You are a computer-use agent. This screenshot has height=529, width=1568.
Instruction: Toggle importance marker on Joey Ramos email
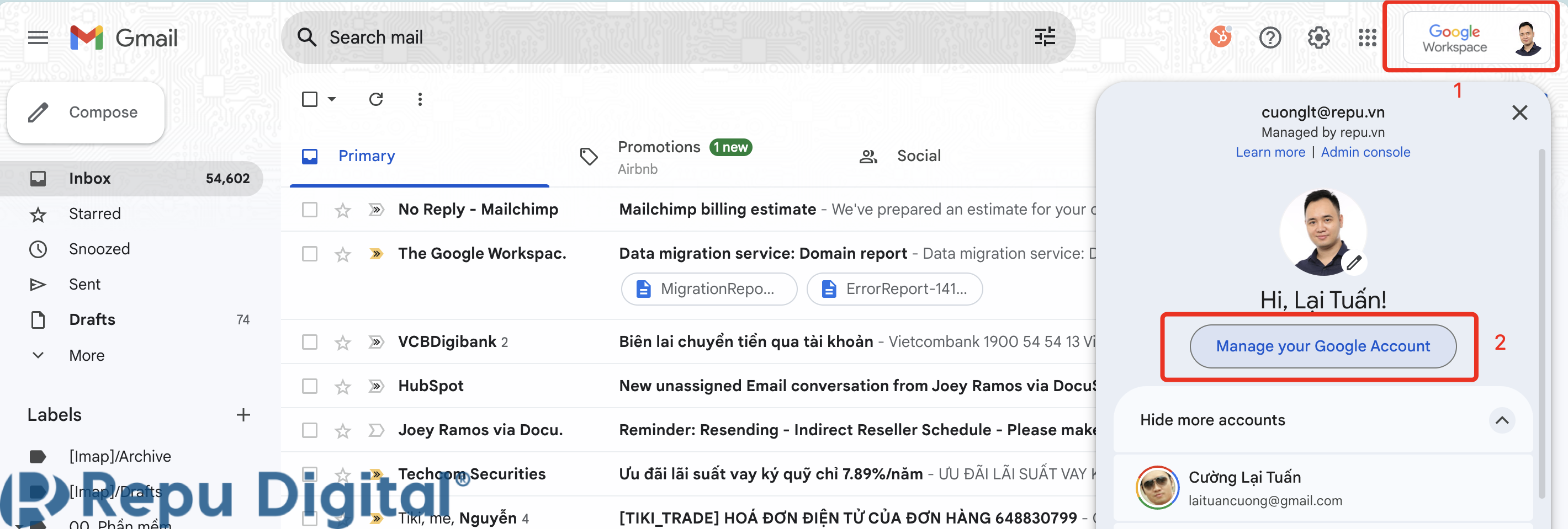tap(376, 430)
